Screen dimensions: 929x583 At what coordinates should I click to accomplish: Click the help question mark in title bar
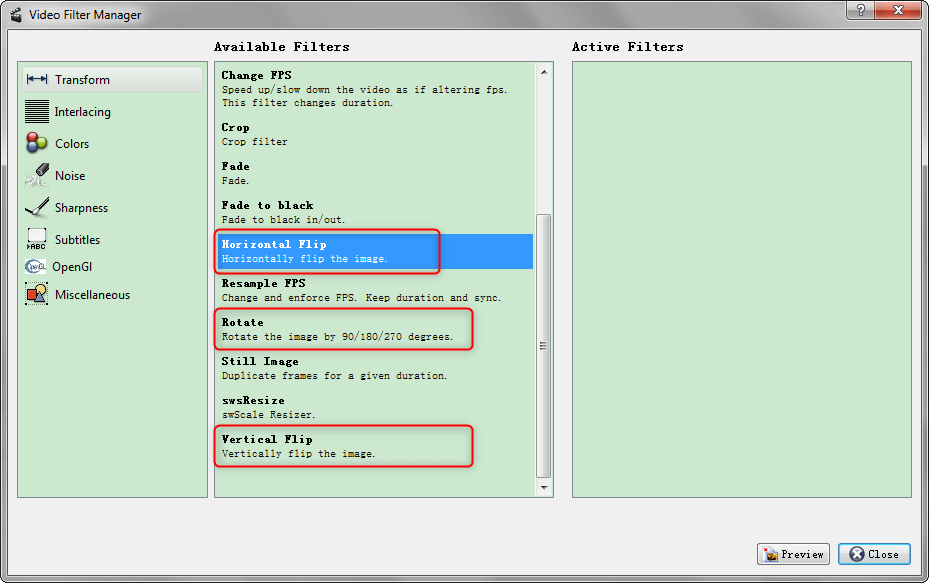860,10
